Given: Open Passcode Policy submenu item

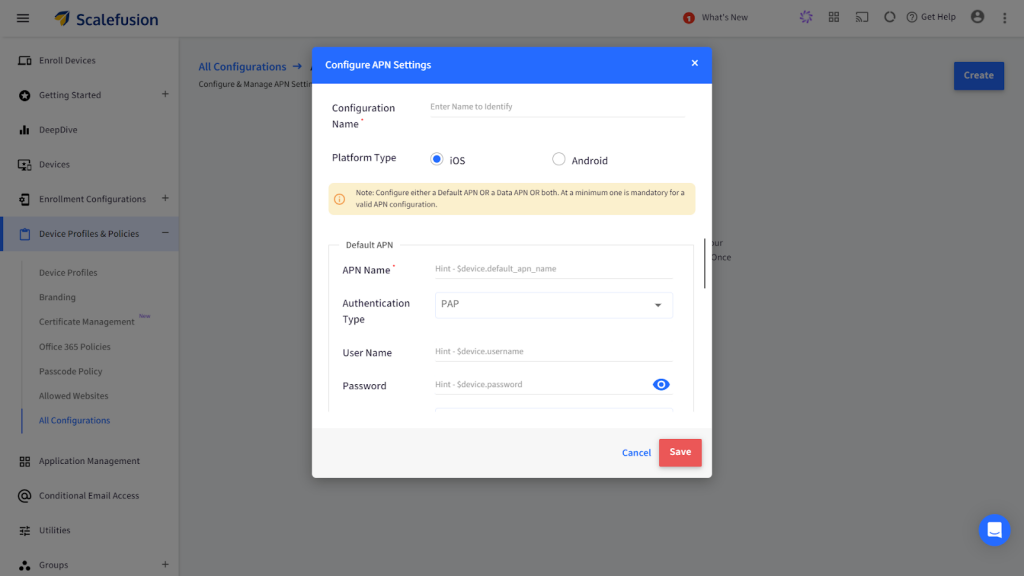Looking at the screenshot, I should click(x=71, y=372).
